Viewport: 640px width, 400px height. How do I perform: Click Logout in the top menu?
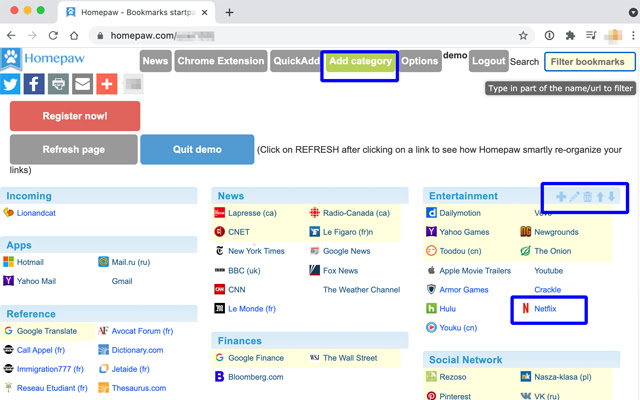(489, 61)
